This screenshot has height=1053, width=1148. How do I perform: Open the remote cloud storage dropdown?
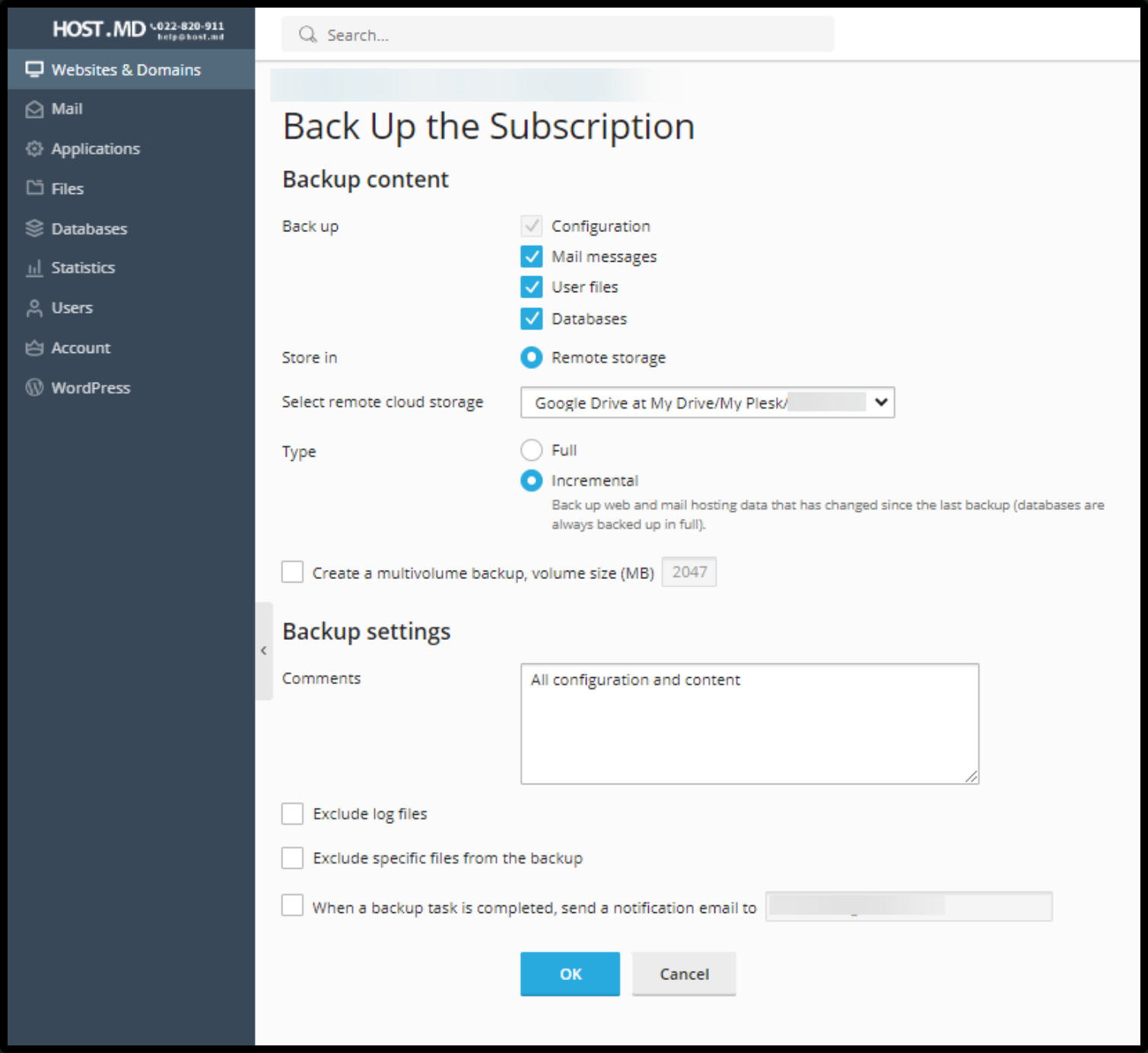tap(708, 402)
